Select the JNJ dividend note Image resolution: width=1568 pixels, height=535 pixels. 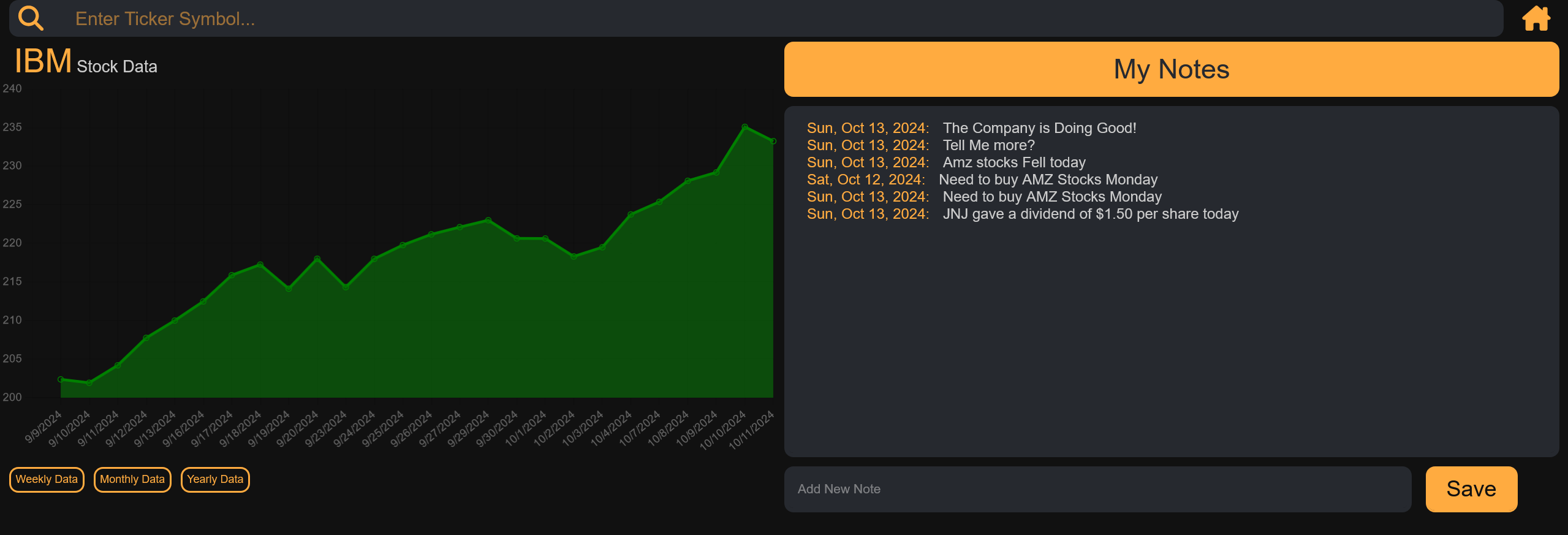coord(1091,214)
